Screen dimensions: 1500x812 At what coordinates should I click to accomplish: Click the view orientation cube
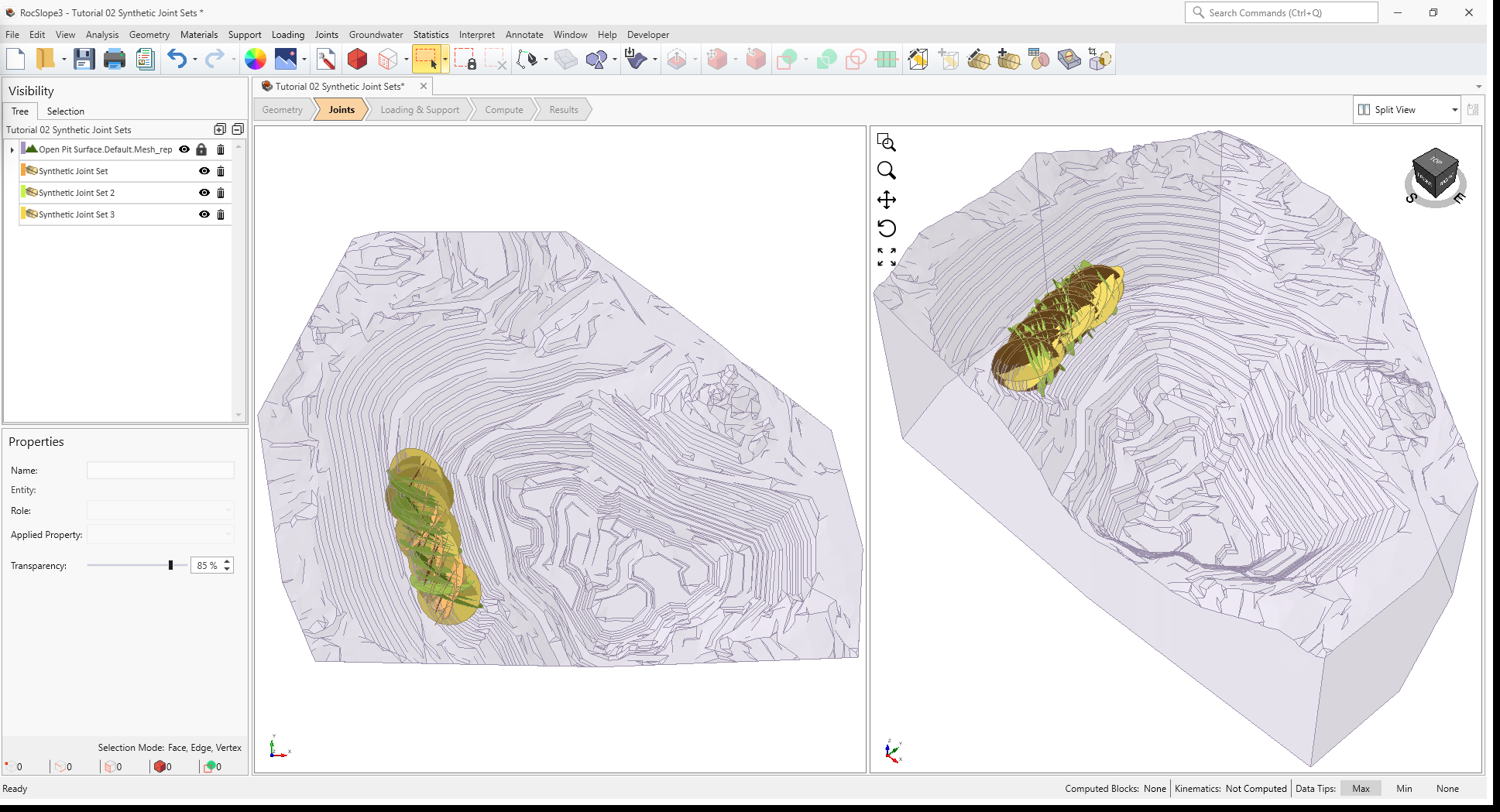point(1435,173)
